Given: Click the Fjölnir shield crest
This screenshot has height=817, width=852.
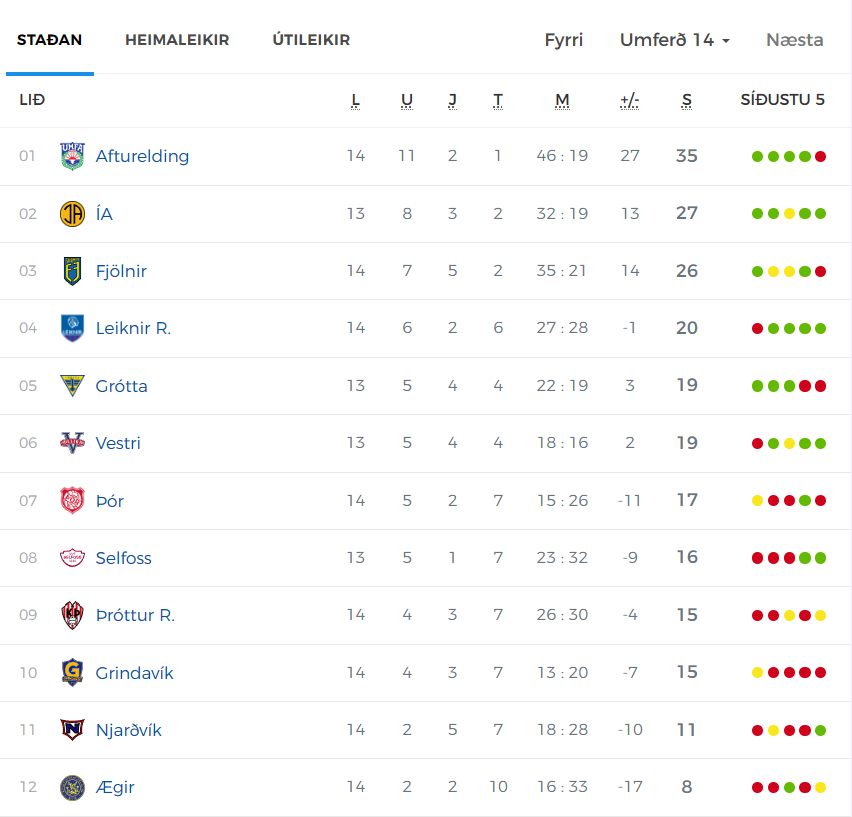Looking at the screenshot, I should 72,271.
